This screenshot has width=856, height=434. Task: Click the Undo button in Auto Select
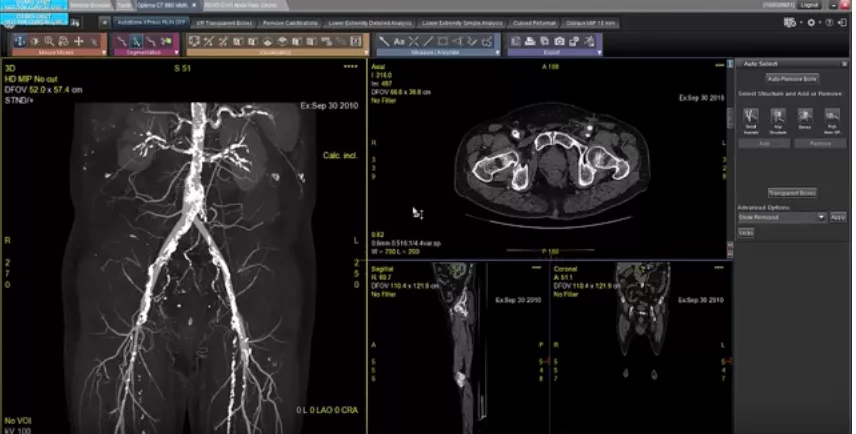tap(746, 233)
